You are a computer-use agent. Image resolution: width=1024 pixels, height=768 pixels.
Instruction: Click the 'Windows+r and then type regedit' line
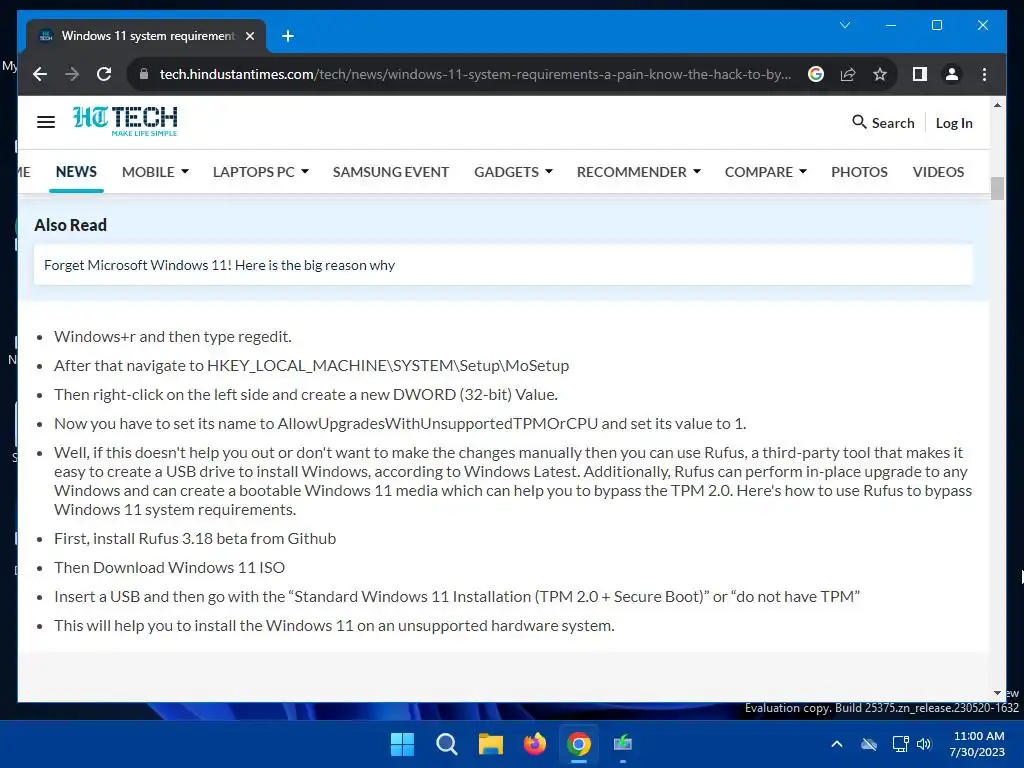(x=173, y=336)
